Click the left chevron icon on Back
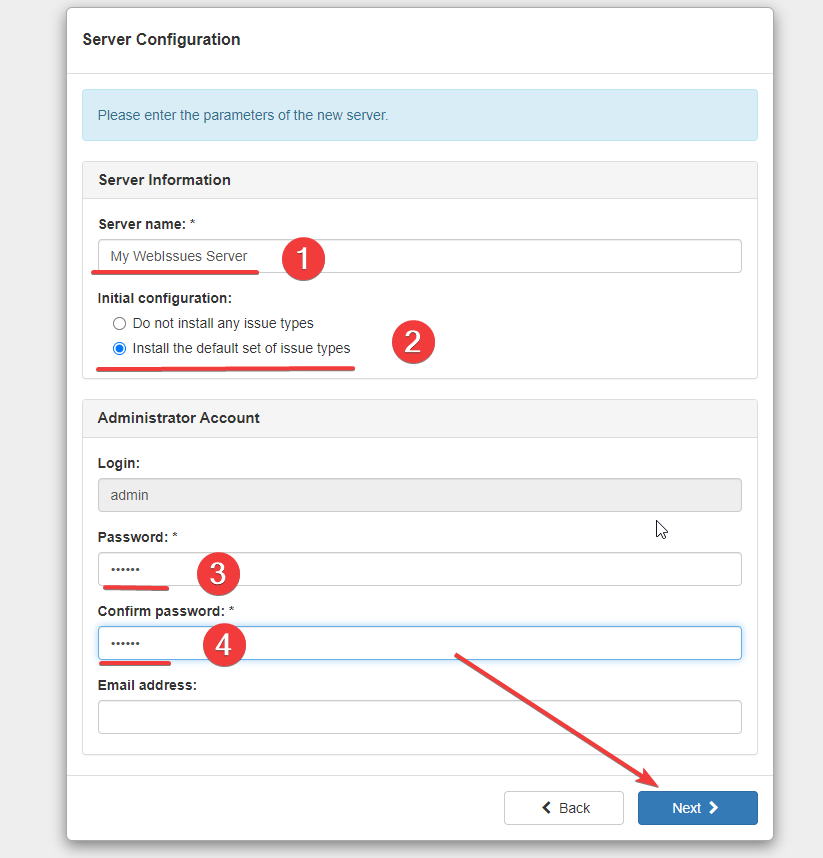 point(546,808)
